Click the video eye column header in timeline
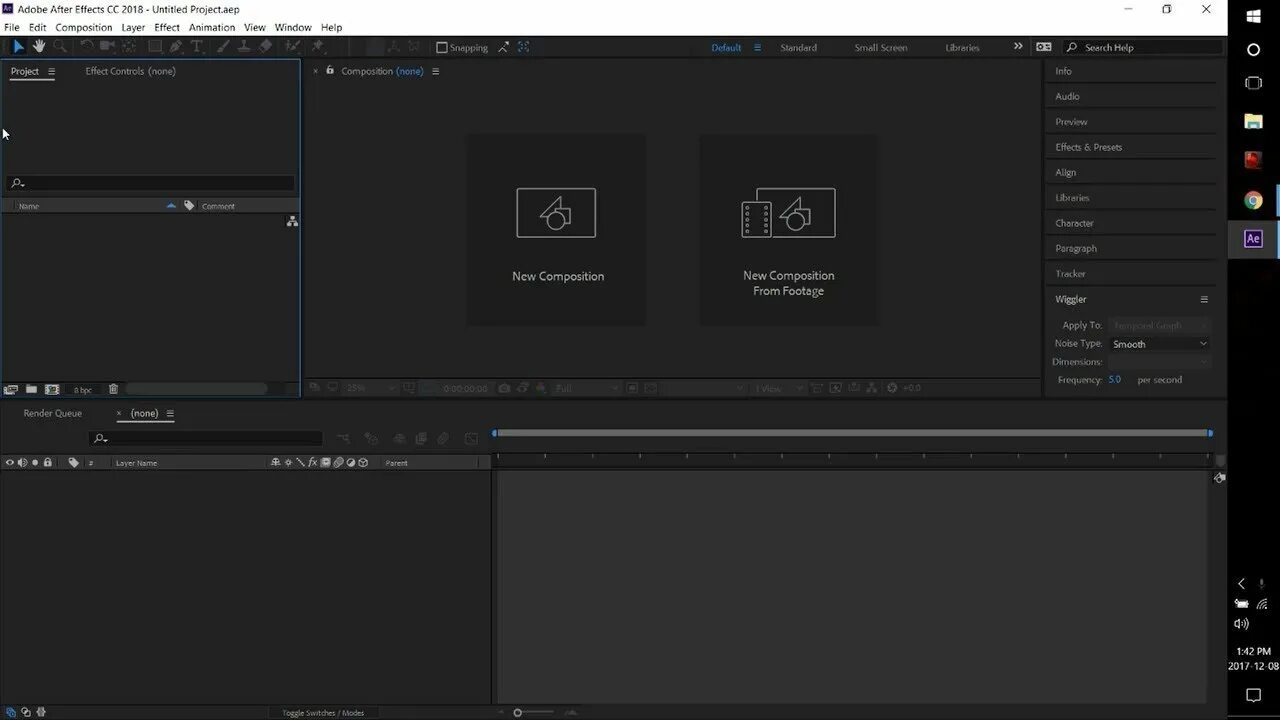The width and height of the screenshot is (1280, 720). tap(10, 463)
